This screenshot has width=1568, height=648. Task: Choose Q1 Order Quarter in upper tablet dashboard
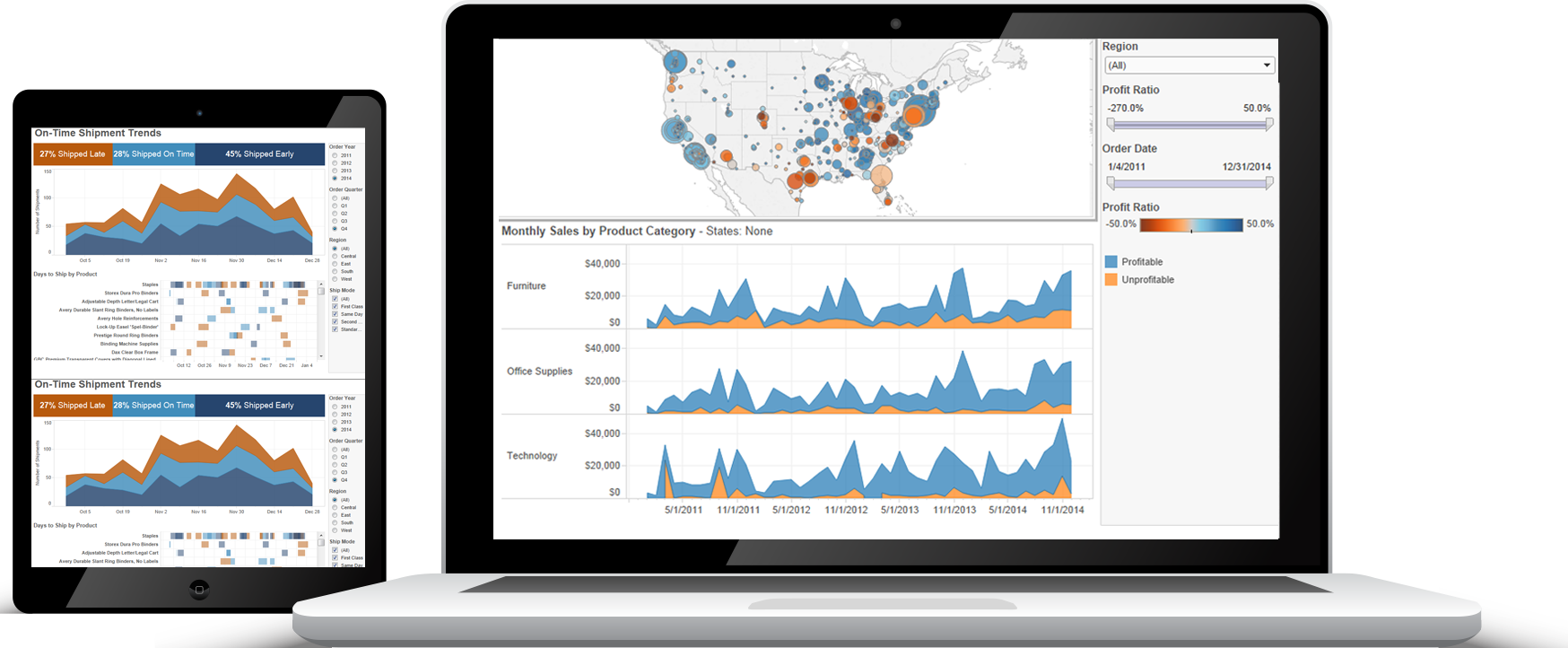tap(335, 206)
